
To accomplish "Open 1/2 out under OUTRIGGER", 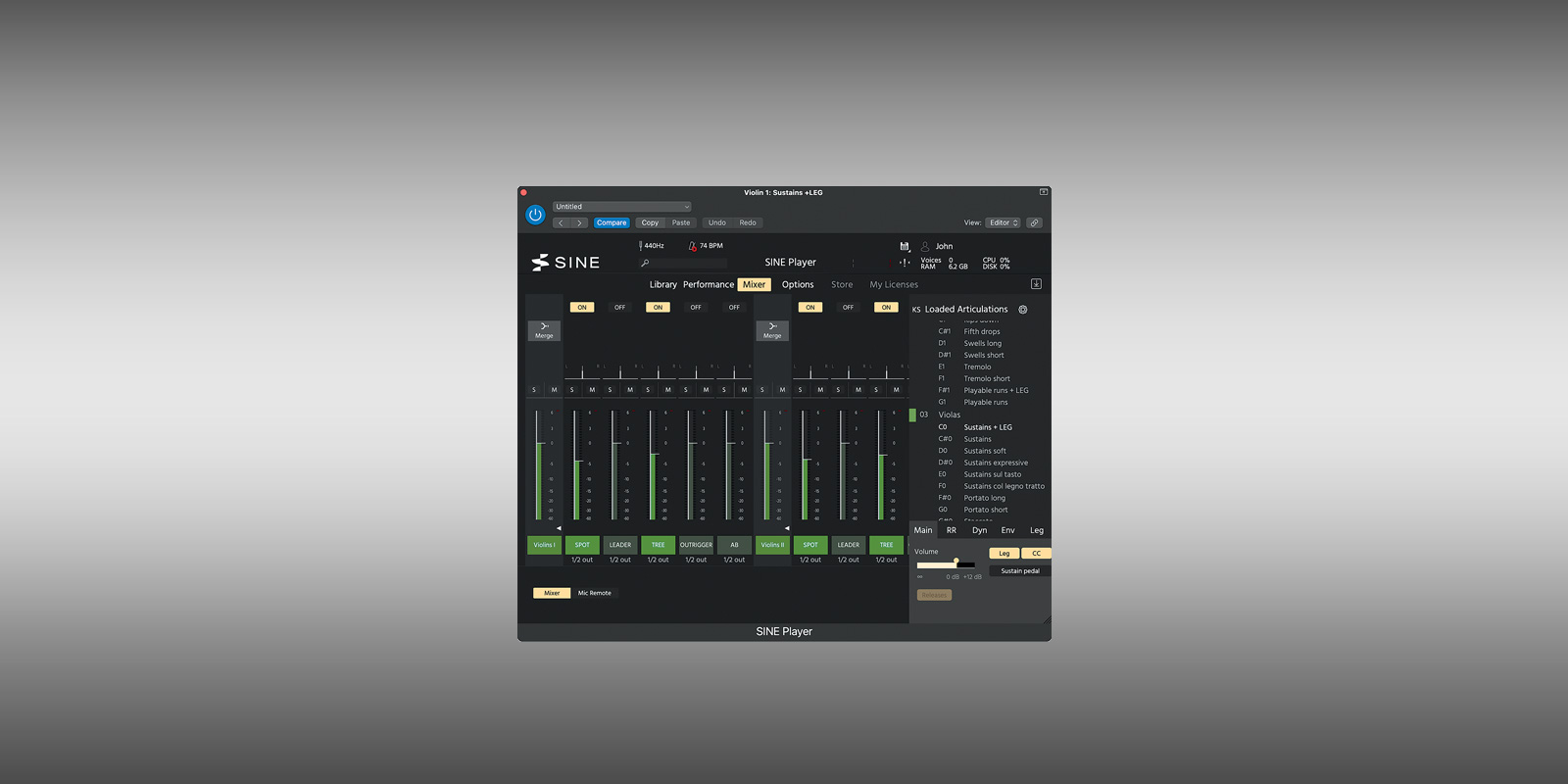I will [696, 560].
